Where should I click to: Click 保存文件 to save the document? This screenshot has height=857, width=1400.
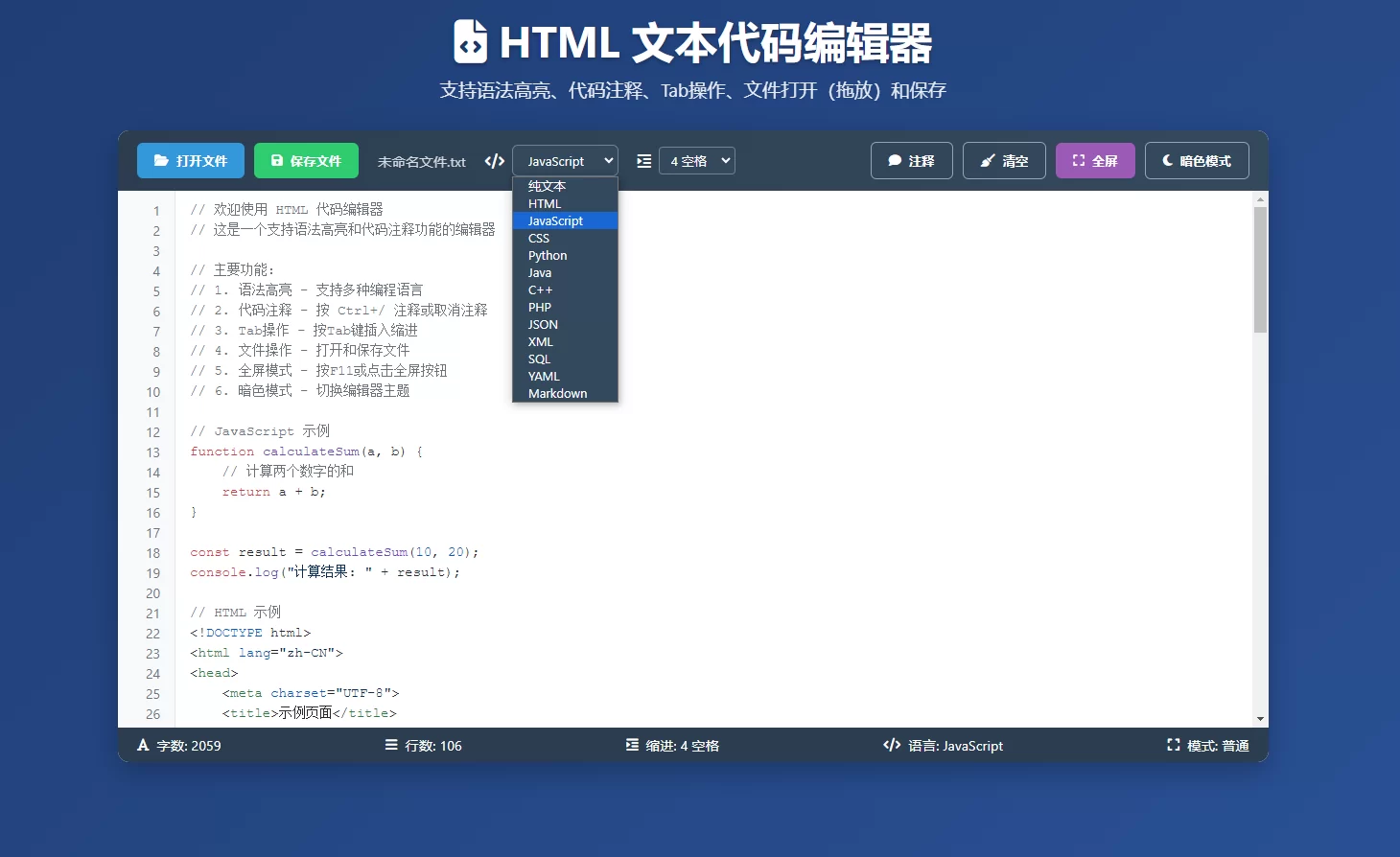tap(306, 160)
